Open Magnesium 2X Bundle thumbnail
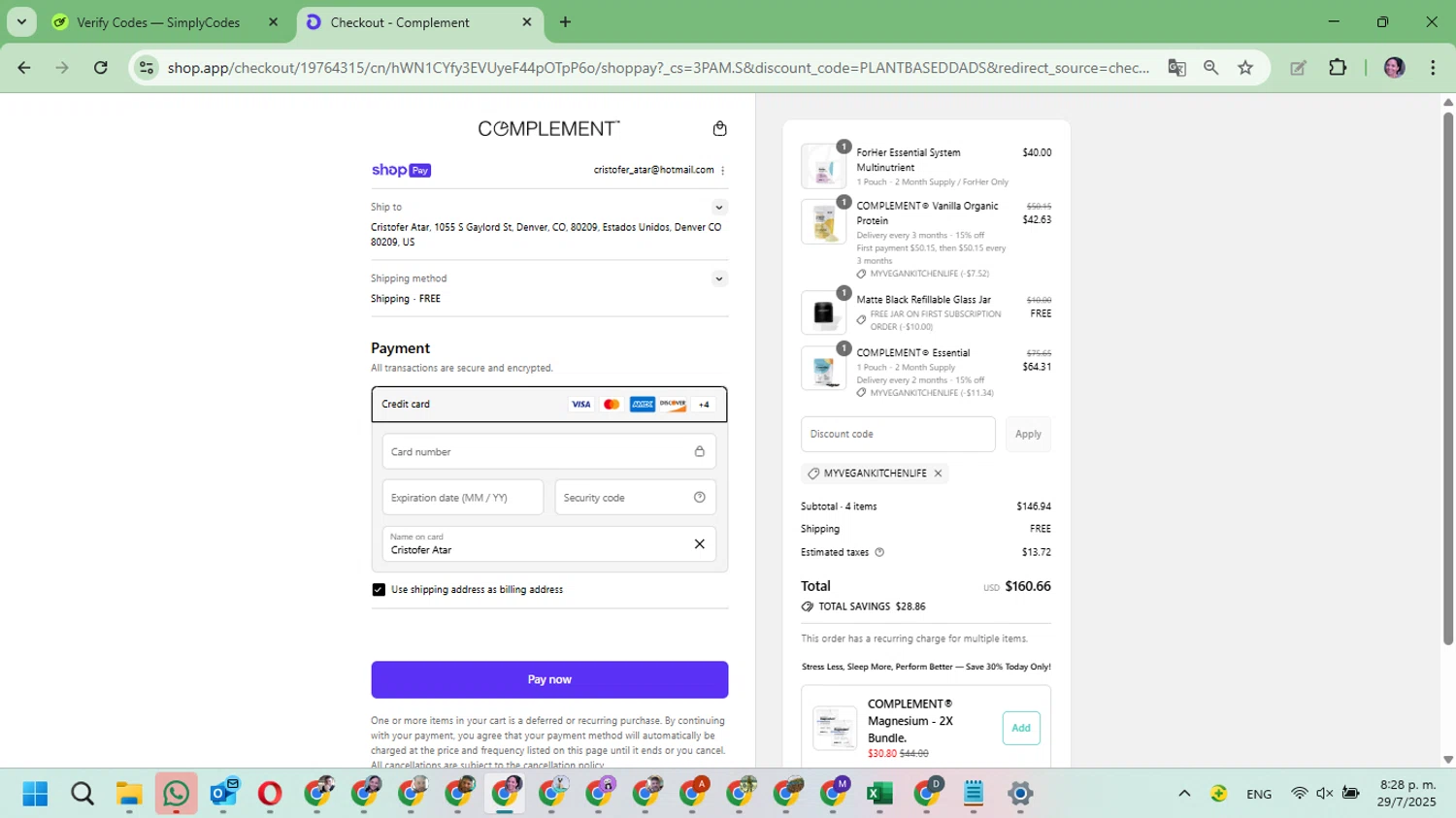The image size is (1456, 818). [x=835, y=728]
